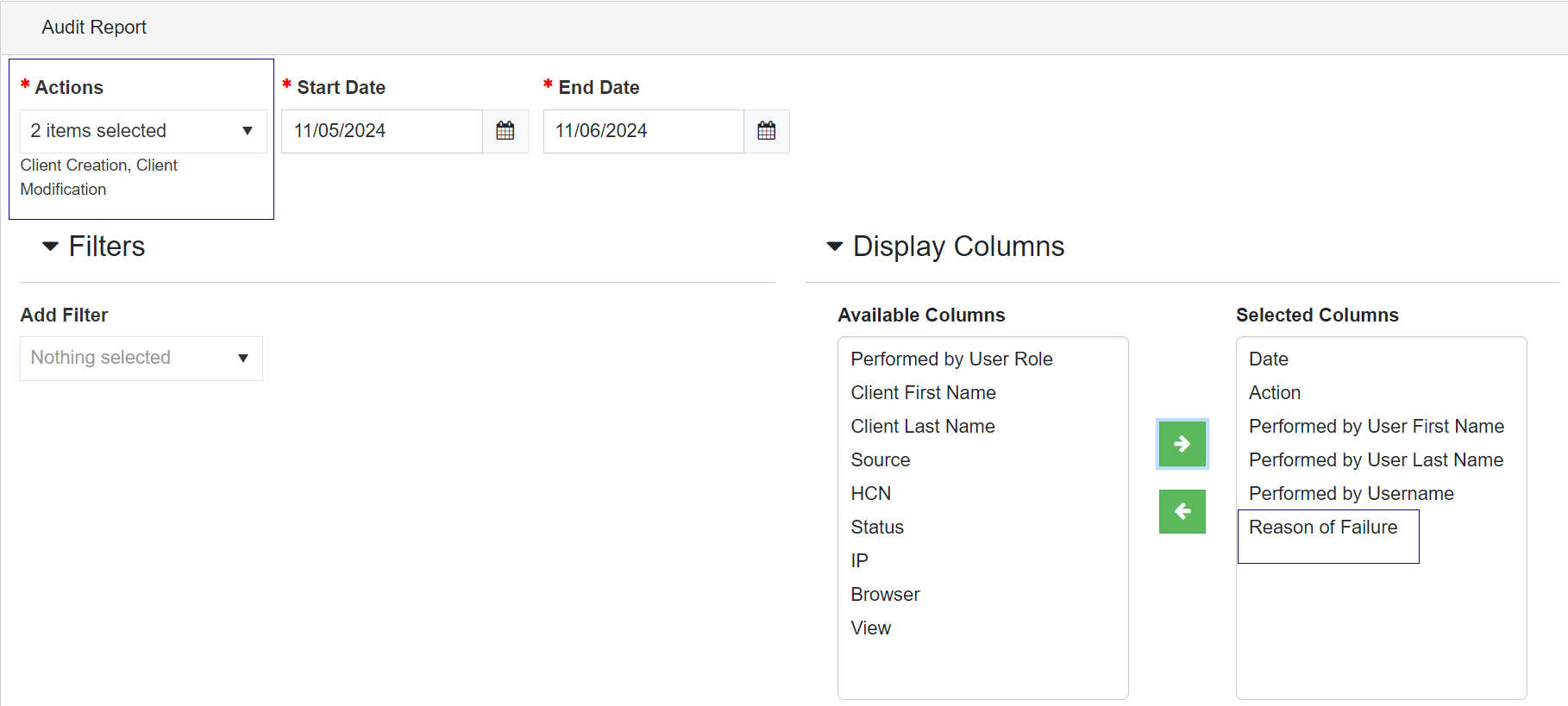Click the green left arrow remove button
This screenshot has height=706, width=1568.
pos(1182,511)
